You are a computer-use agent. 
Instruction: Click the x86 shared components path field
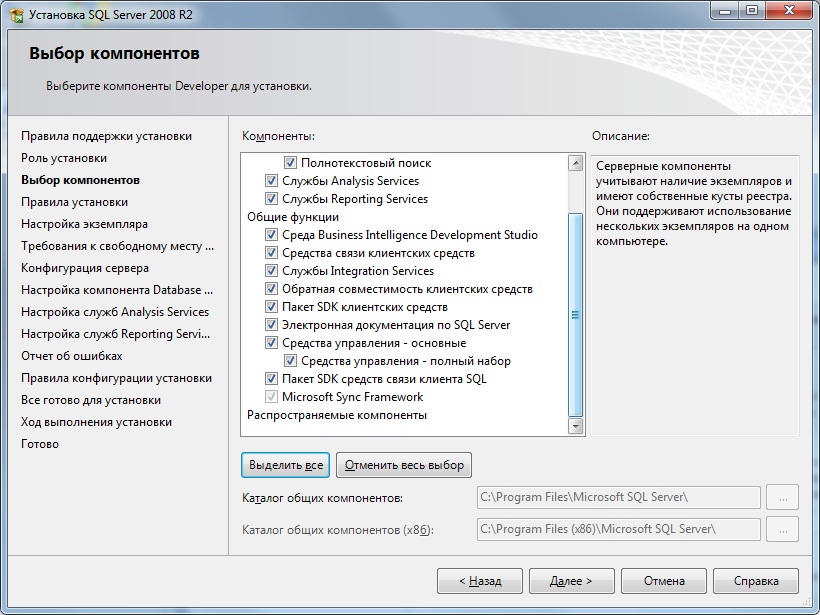pos(619,529)
